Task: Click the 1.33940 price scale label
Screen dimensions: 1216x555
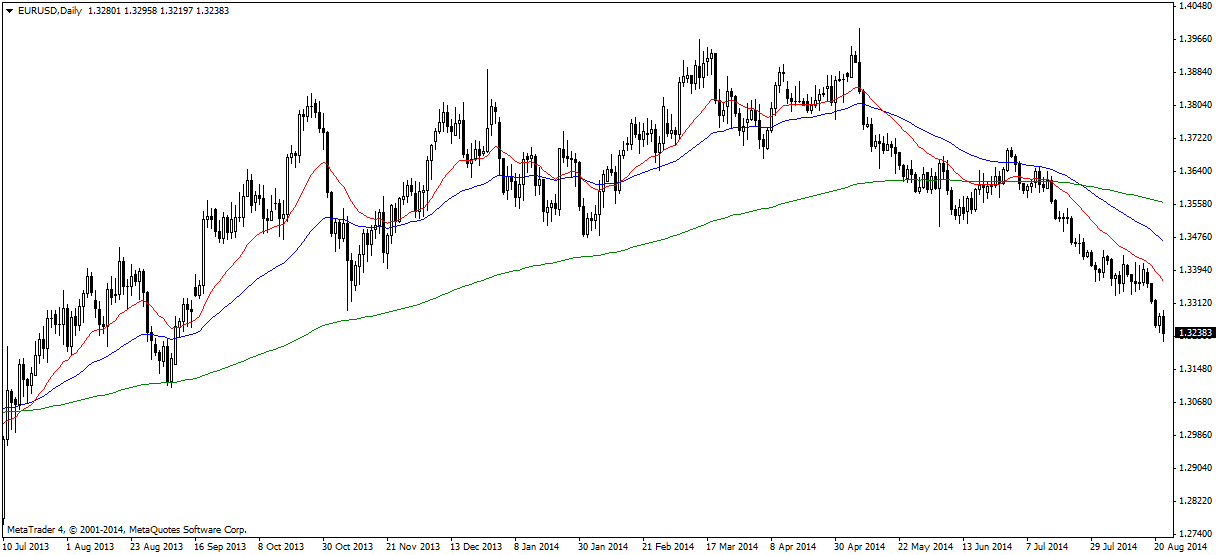Action: pyautogui.click(x=1195, y=270)
